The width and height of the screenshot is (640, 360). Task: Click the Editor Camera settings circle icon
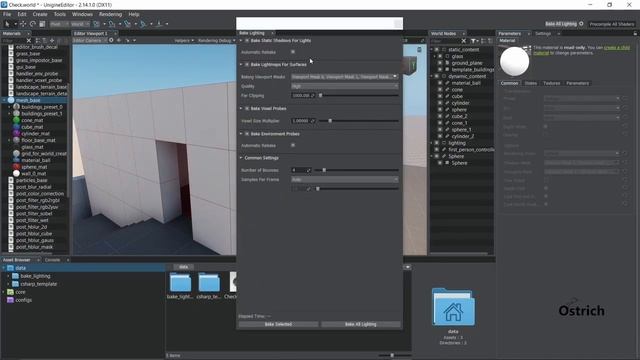[111, 40]
